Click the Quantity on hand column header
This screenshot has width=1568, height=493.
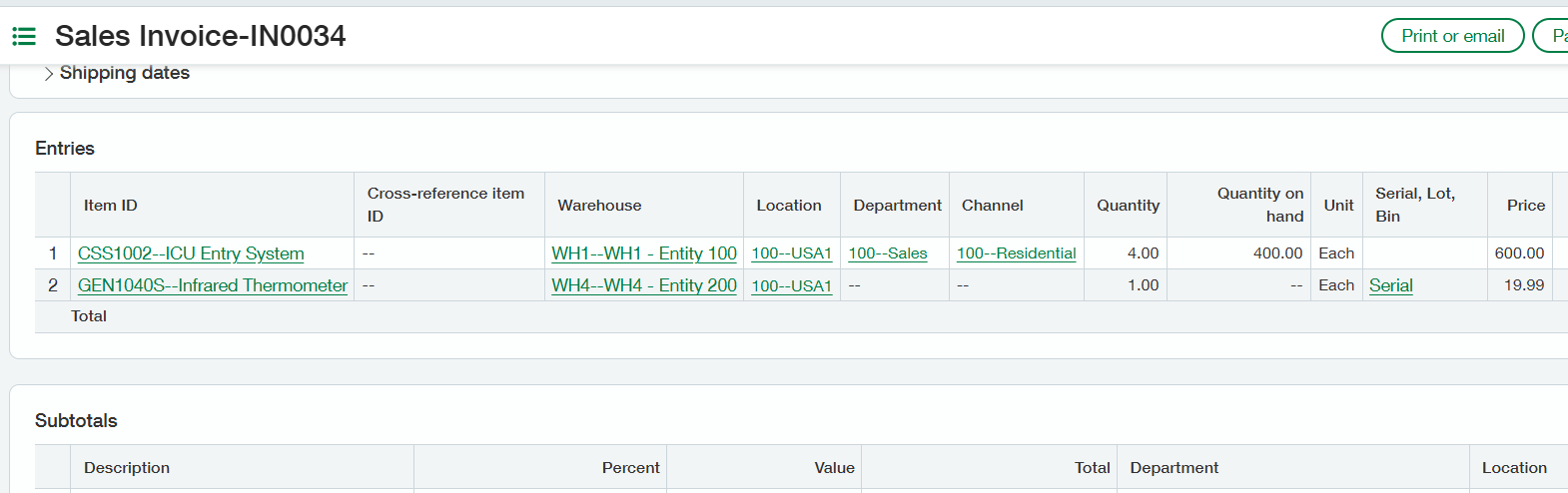pyautogui.click(x=1259, y=205)
